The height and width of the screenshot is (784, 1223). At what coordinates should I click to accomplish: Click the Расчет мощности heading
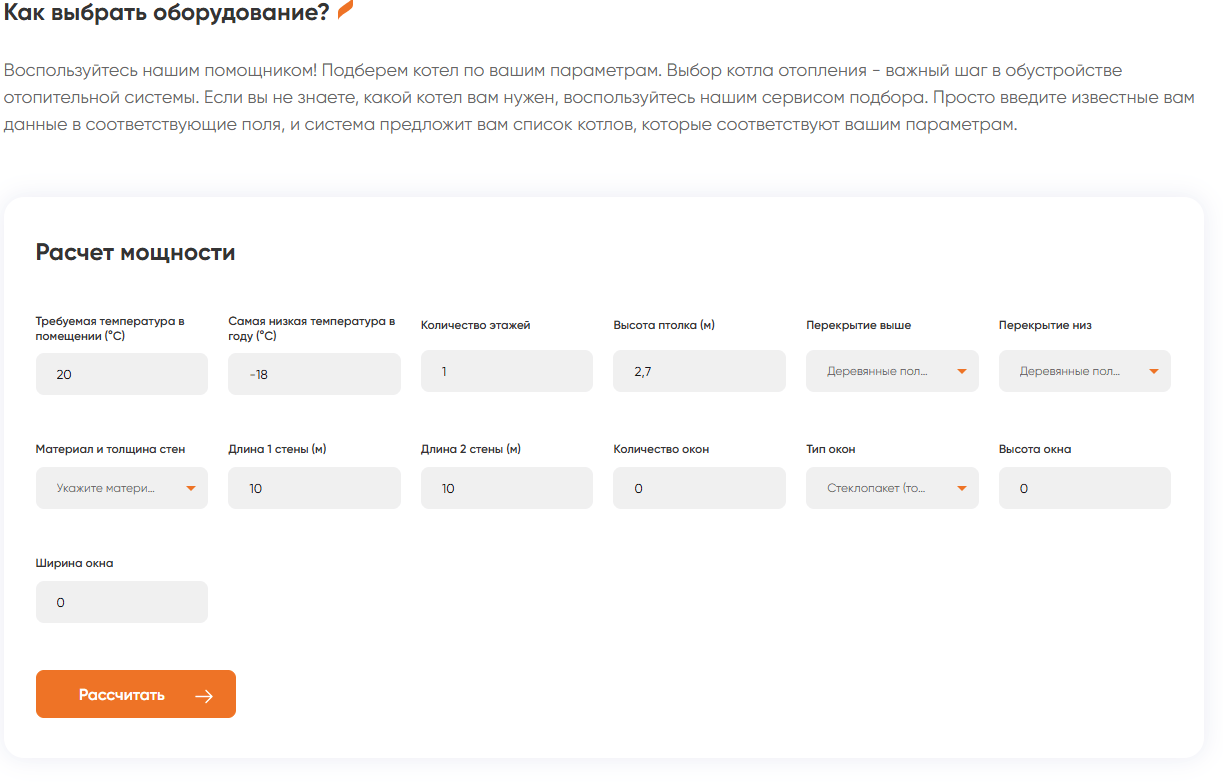click(x=136, y=252)
